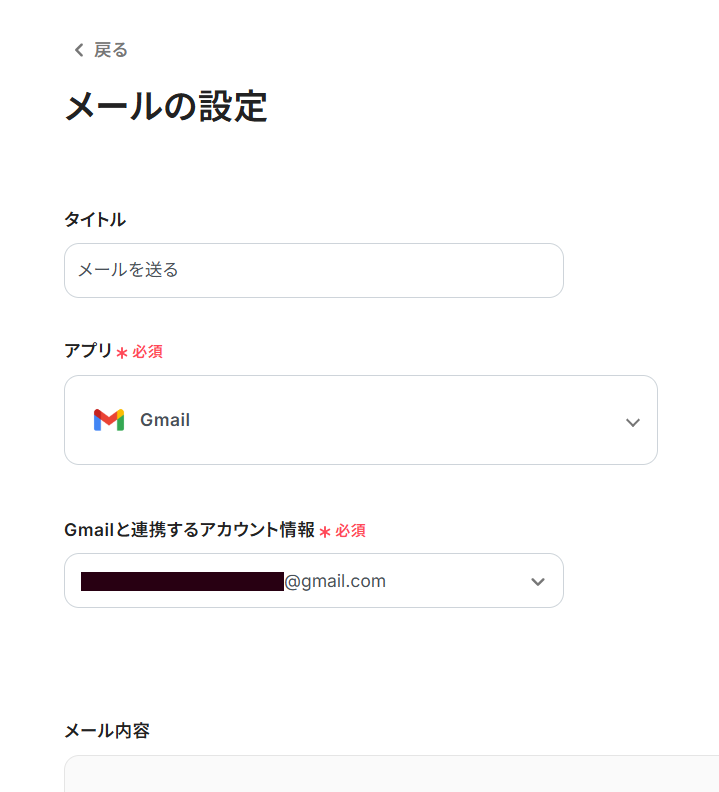The width and height of the screenshot is (719, 792).
Task: Expand the アプリ dropdown chevron
Action: pyautogui.click(x=632, y=422)
